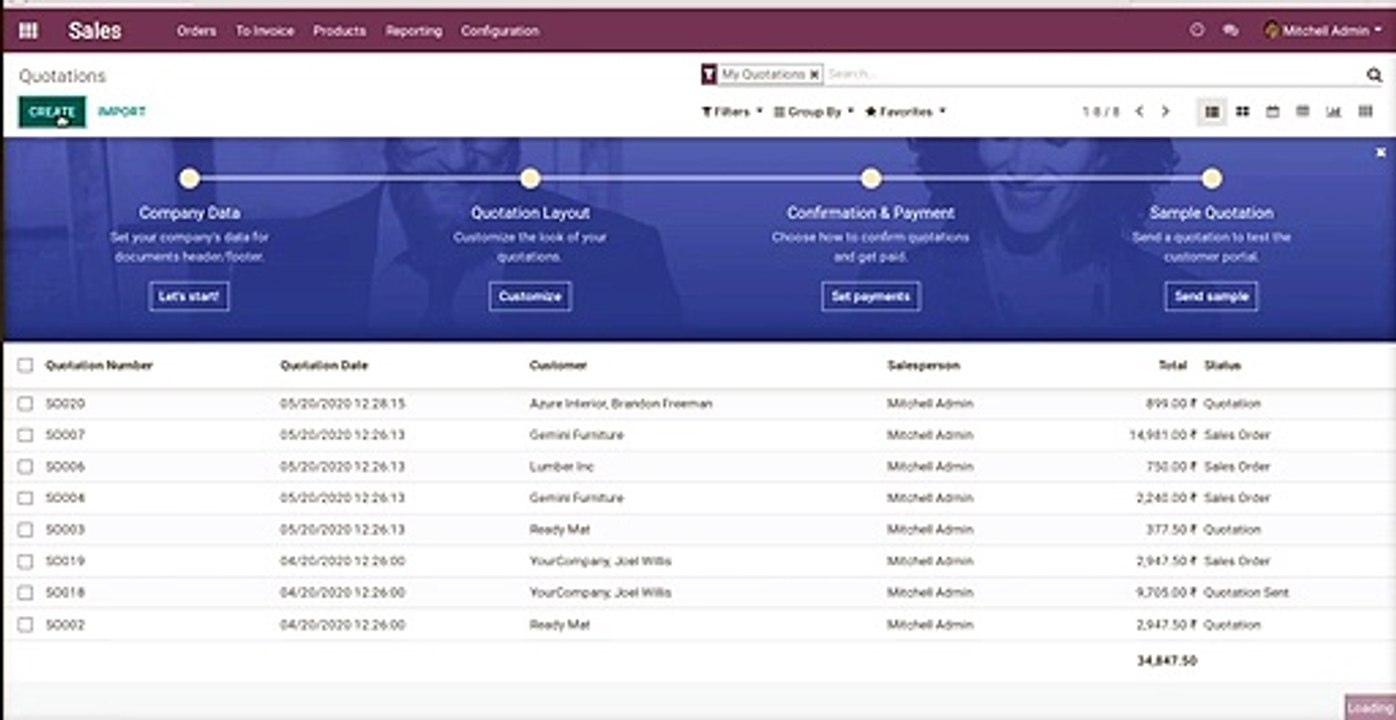Switch to pivot table view
The image size is (1396, 720).
pyautogui.click(x=1303, y=112)
